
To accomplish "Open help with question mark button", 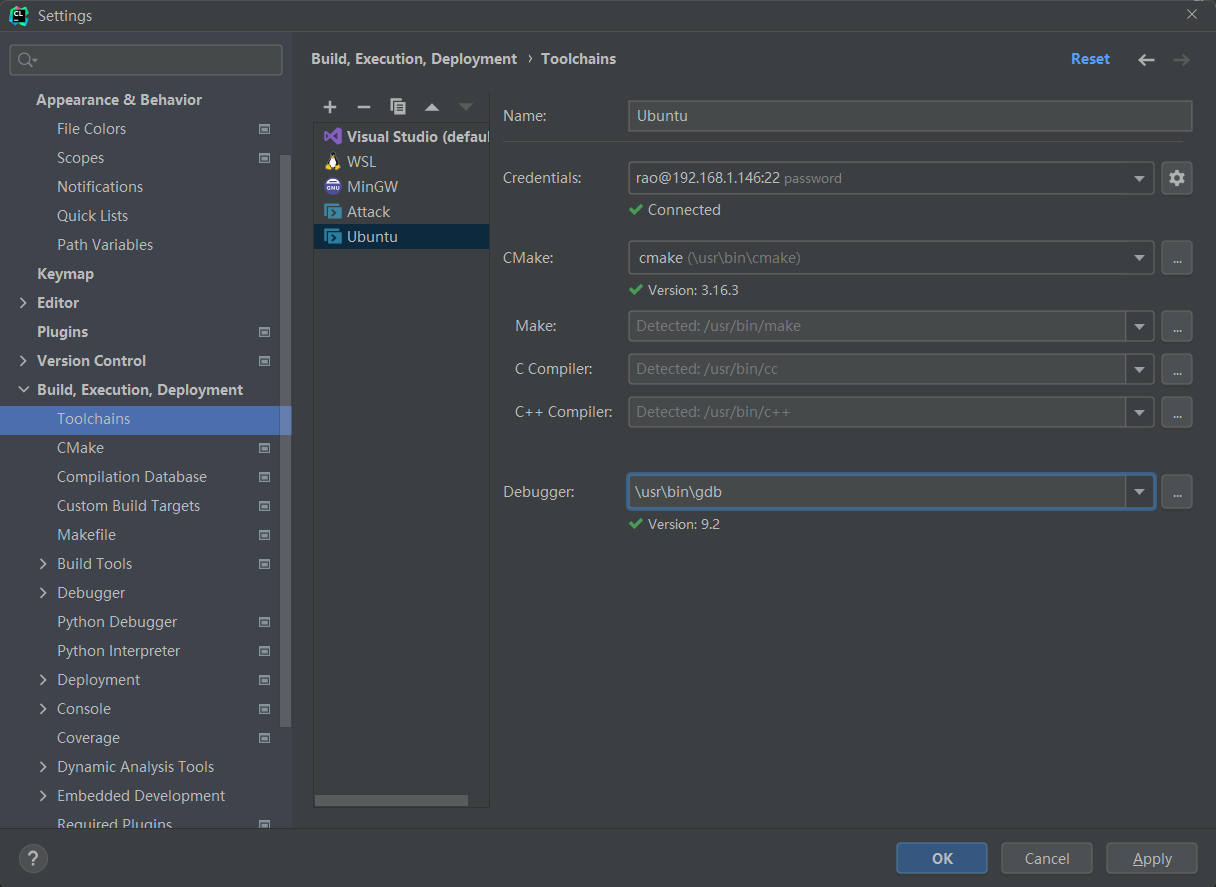I will pos(33,858).
